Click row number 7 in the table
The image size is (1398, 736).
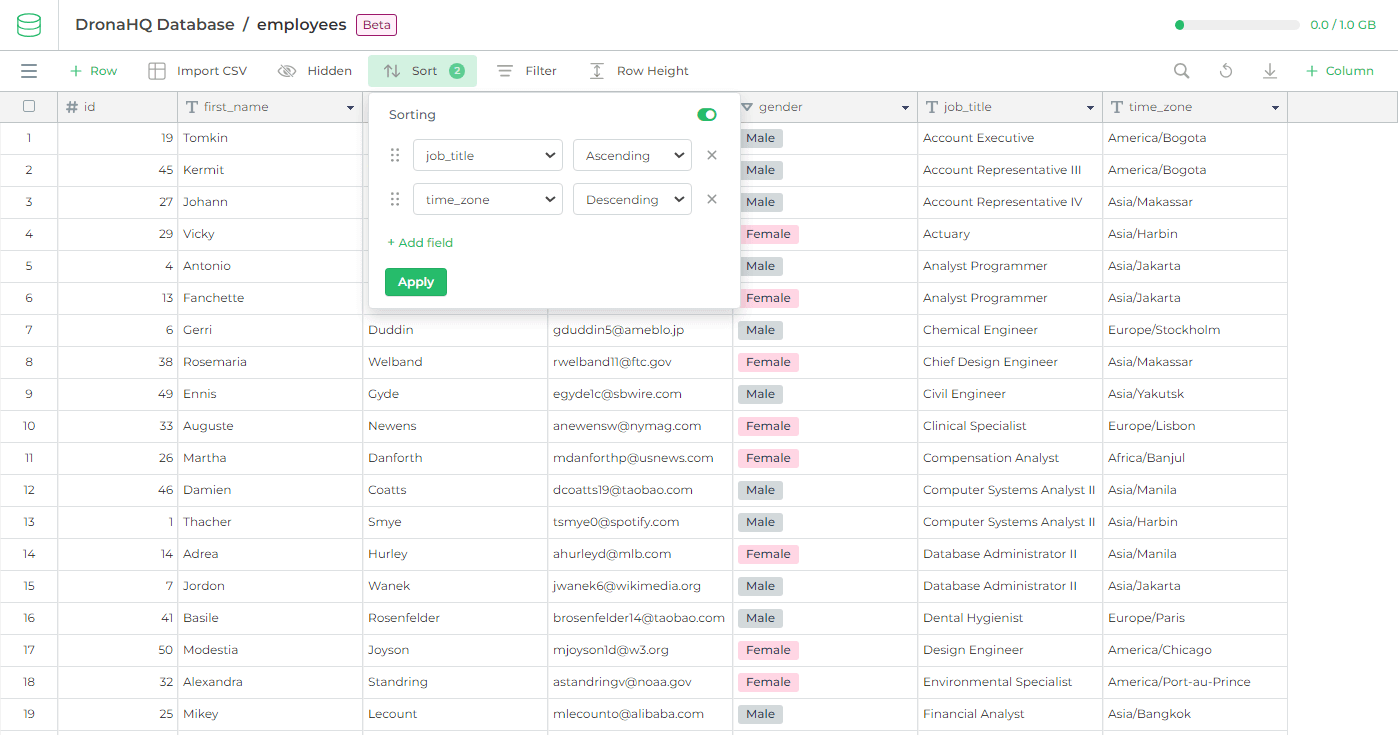point(29,330)
